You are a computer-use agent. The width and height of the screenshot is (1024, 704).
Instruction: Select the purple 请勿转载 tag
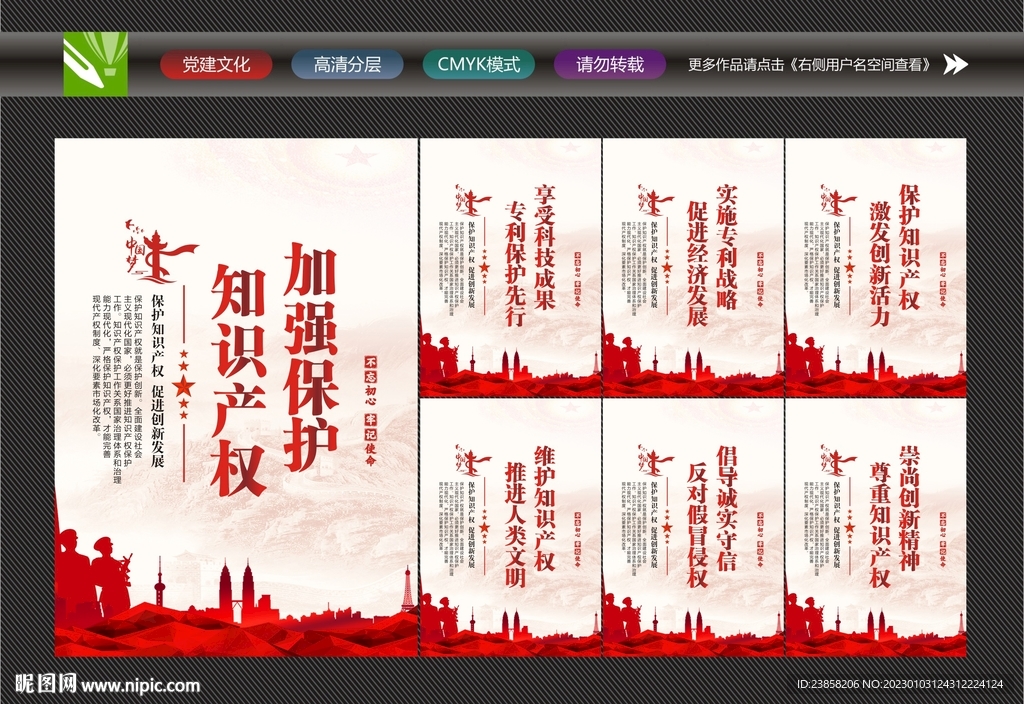click(x=610, y=64)
